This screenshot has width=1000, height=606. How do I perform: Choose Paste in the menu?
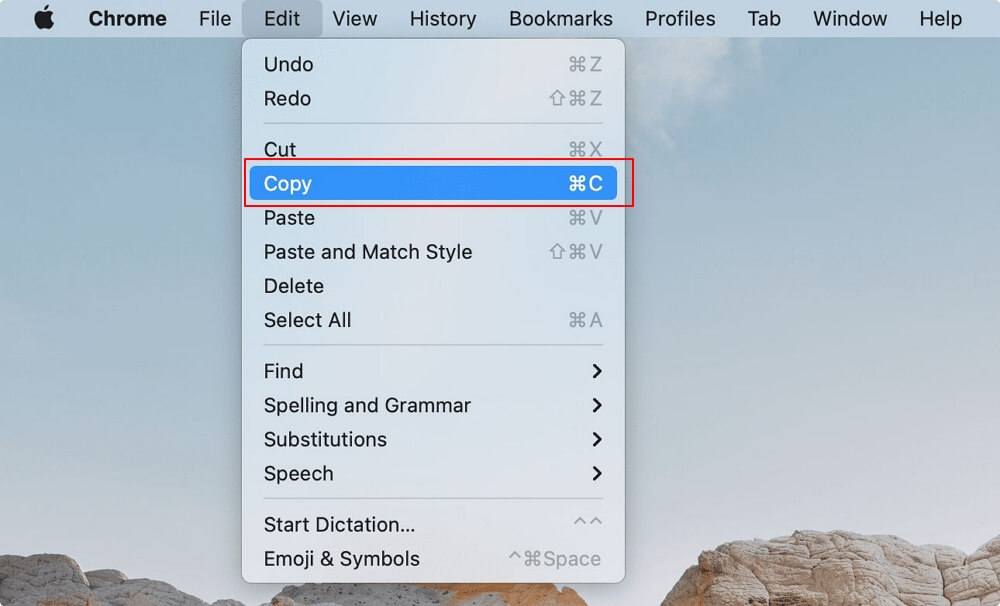pyautogui.click(x=289, y=218)
